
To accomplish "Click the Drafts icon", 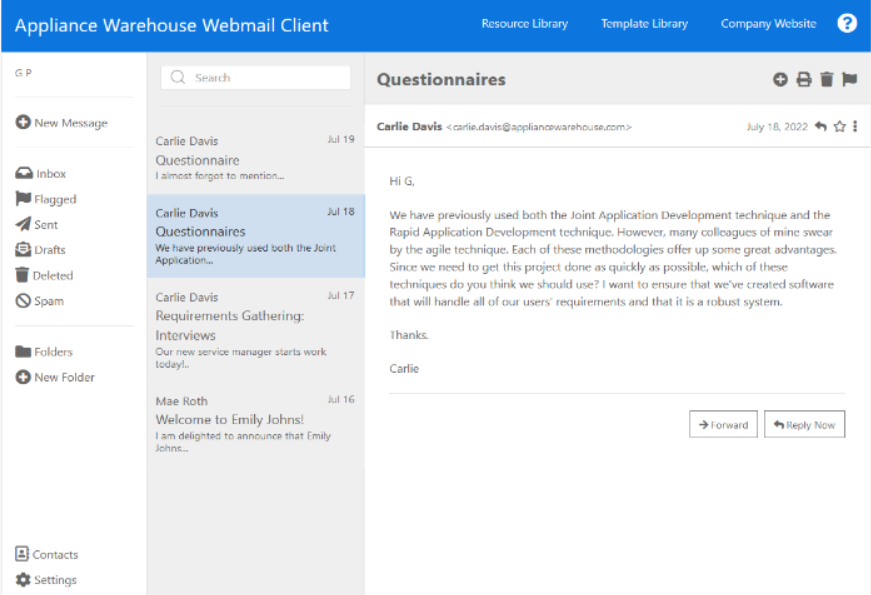I will point(23,249).
